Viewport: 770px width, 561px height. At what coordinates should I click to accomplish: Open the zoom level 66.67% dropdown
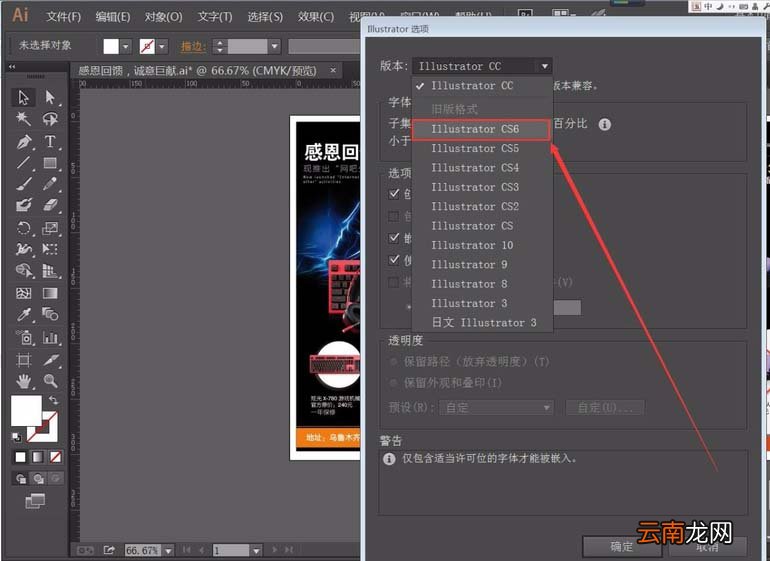coord(168,551)
